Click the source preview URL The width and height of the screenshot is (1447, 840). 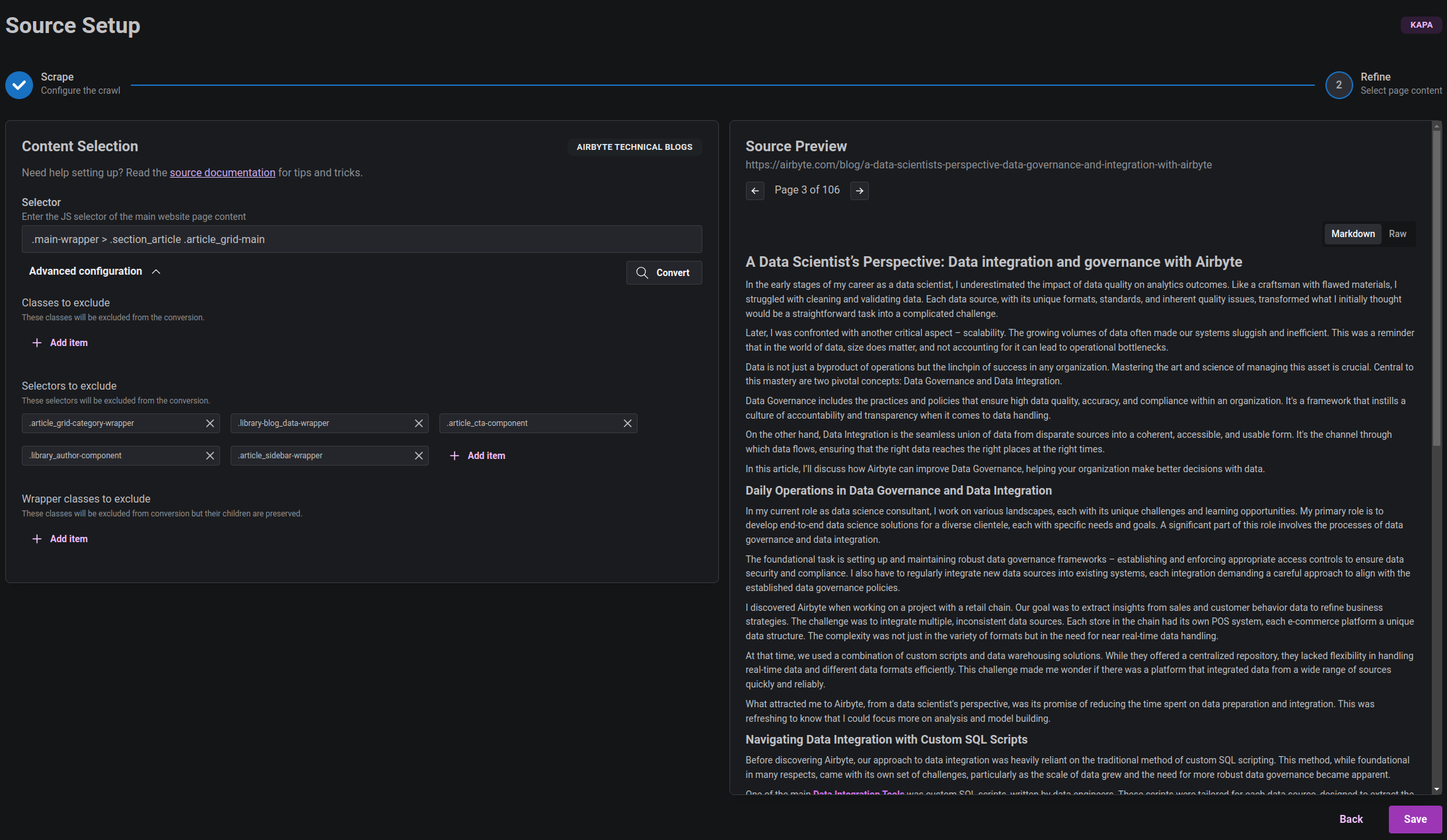pyautogui.click(x=979, y=165)
